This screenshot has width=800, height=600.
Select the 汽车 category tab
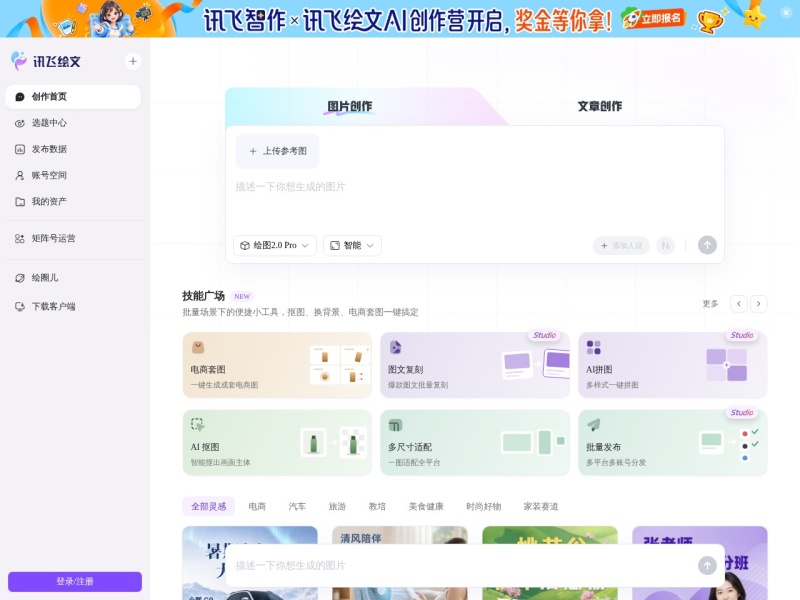click(297, 507)
